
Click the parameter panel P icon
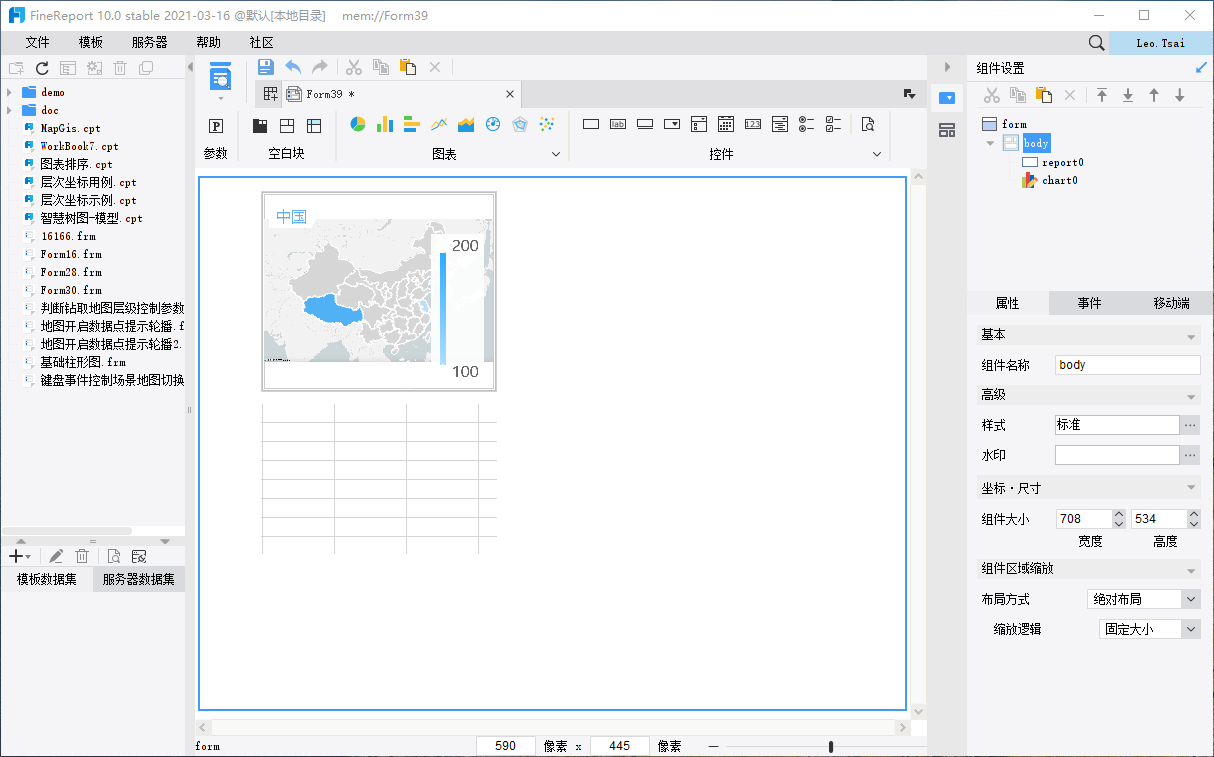tap(216, 126)
